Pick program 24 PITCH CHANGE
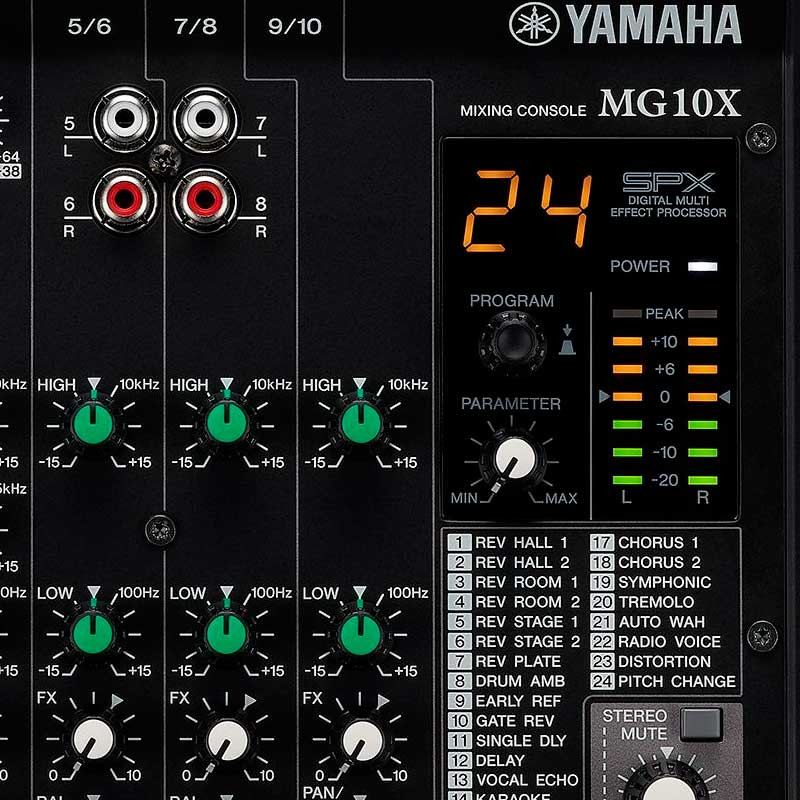 (x=663, y=681)
